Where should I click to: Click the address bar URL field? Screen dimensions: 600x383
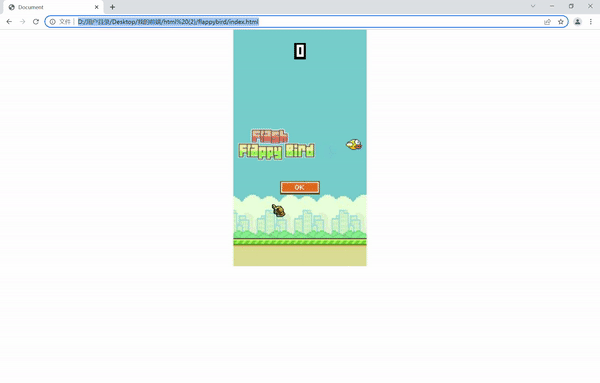pos(306,22)
